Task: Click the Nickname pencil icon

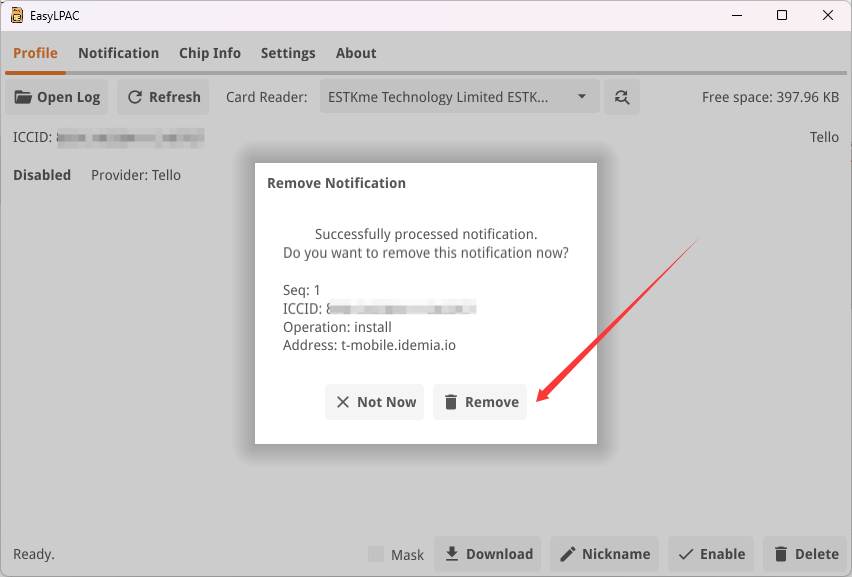Action: coord(568,554)
